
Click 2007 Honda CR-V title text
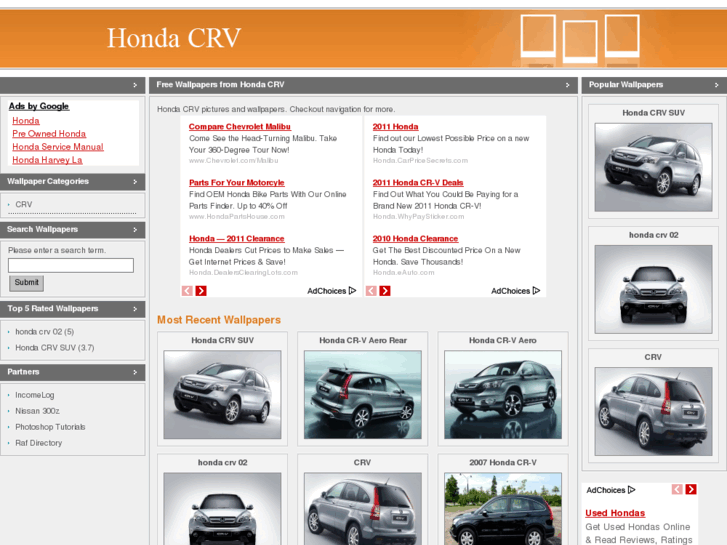click(503, 462)
